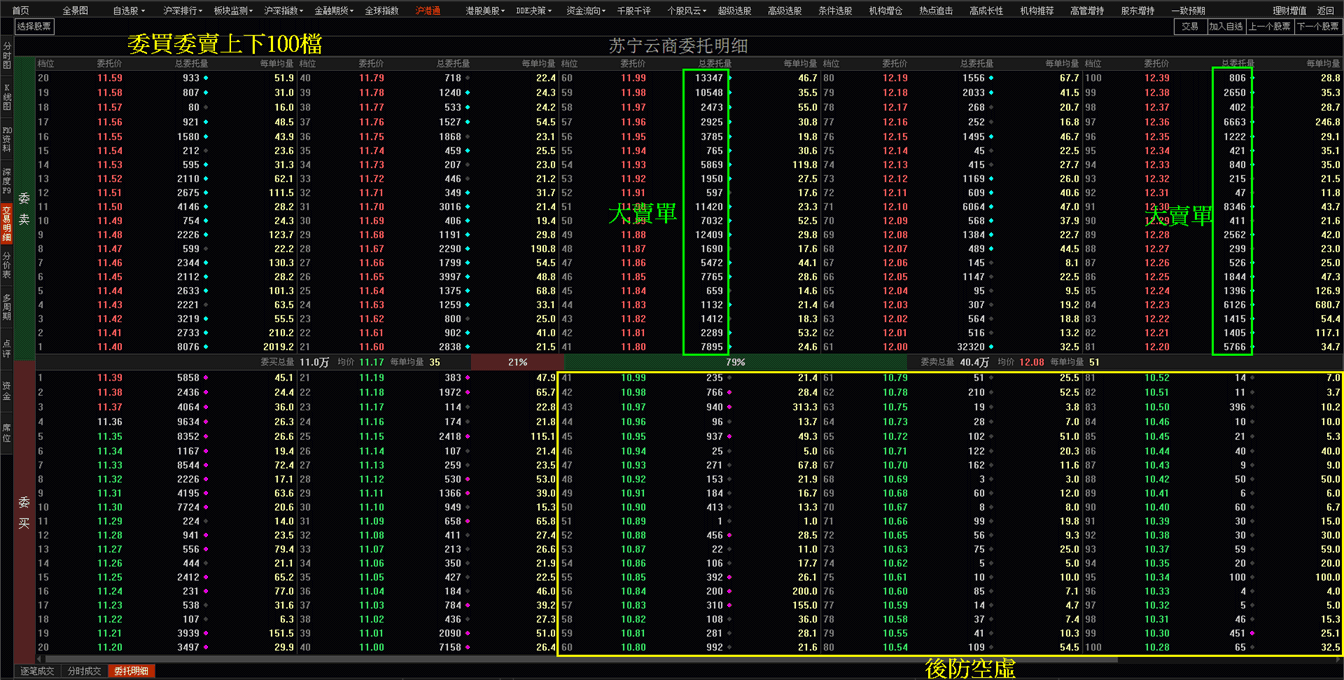Click buy volume 7158 at price 11.00
Screen dimensions: 1344x680
click(449, 647)
